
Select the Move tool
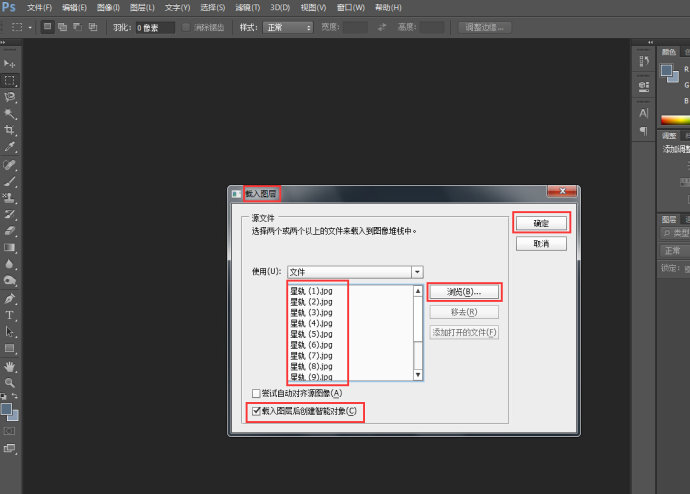(10, 63)
